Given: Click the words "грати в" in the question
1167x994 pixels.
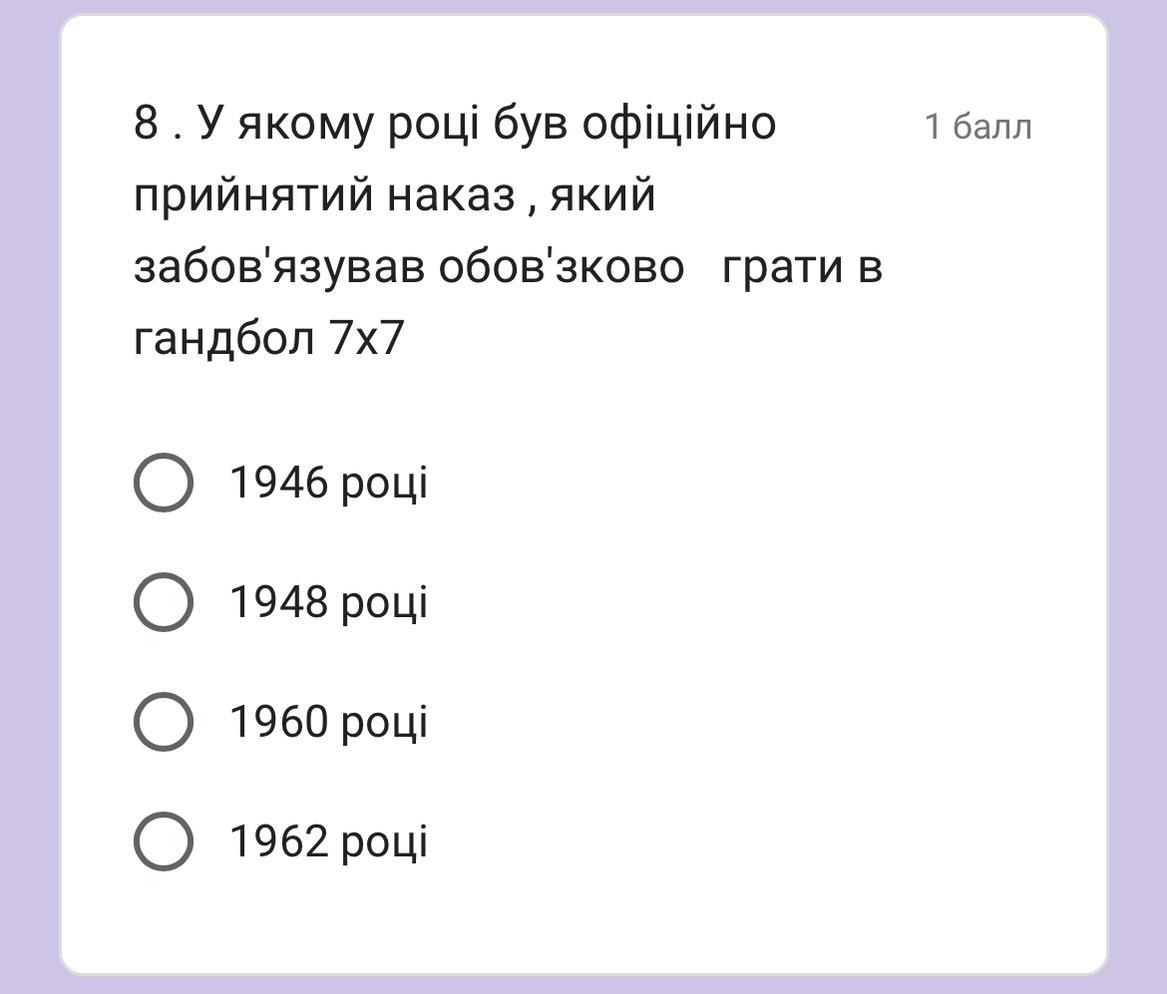Looking at the screenshot, I should pyautogui.click(x=802, y=266).
